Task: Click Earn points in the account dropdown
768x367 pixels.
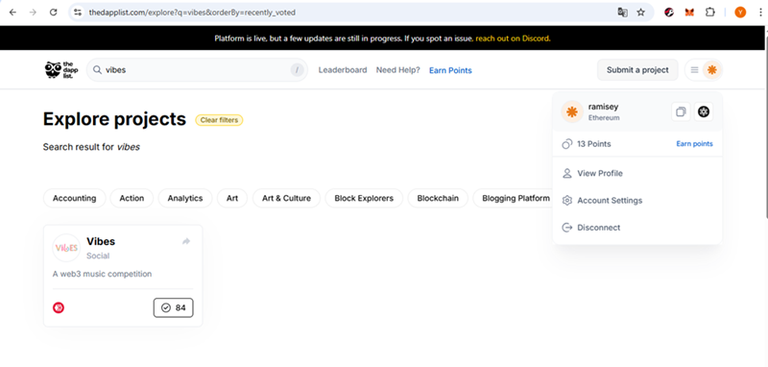Action: pyautogui.click(x=694, y=144)
